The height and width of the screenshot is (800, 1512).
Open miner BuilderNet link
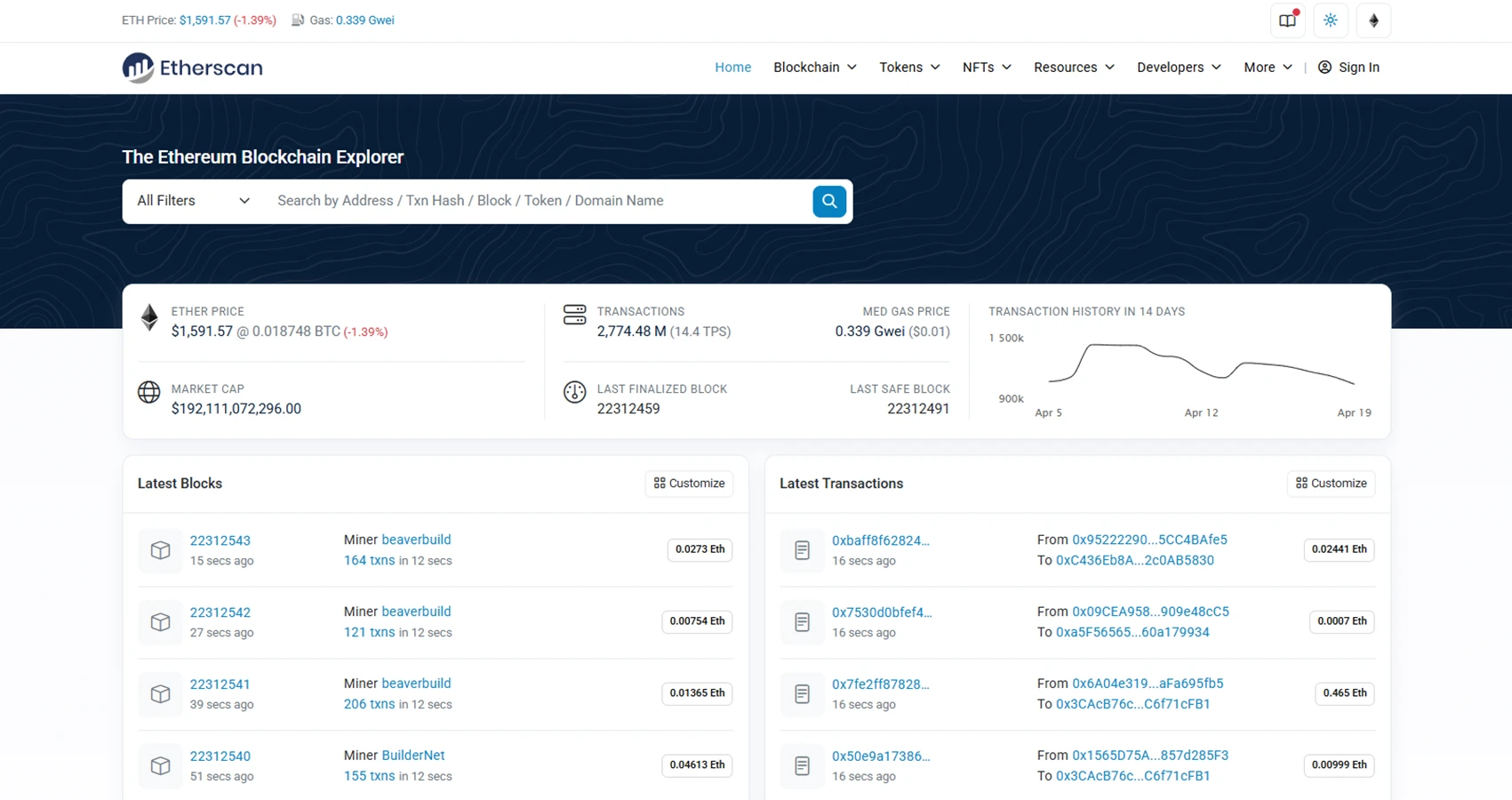413,756
